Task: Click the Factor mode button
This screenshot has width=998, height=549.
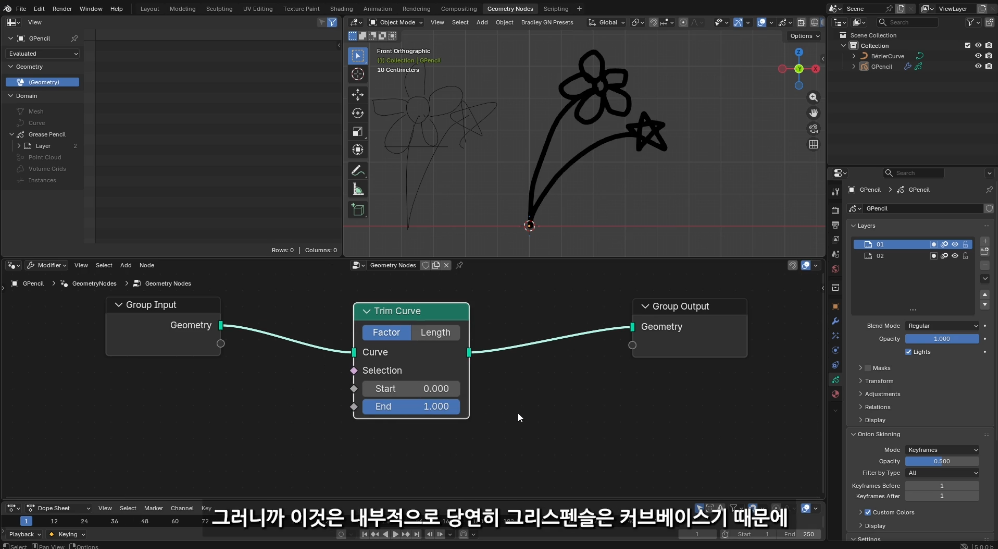Action: (x=386, y=333)
